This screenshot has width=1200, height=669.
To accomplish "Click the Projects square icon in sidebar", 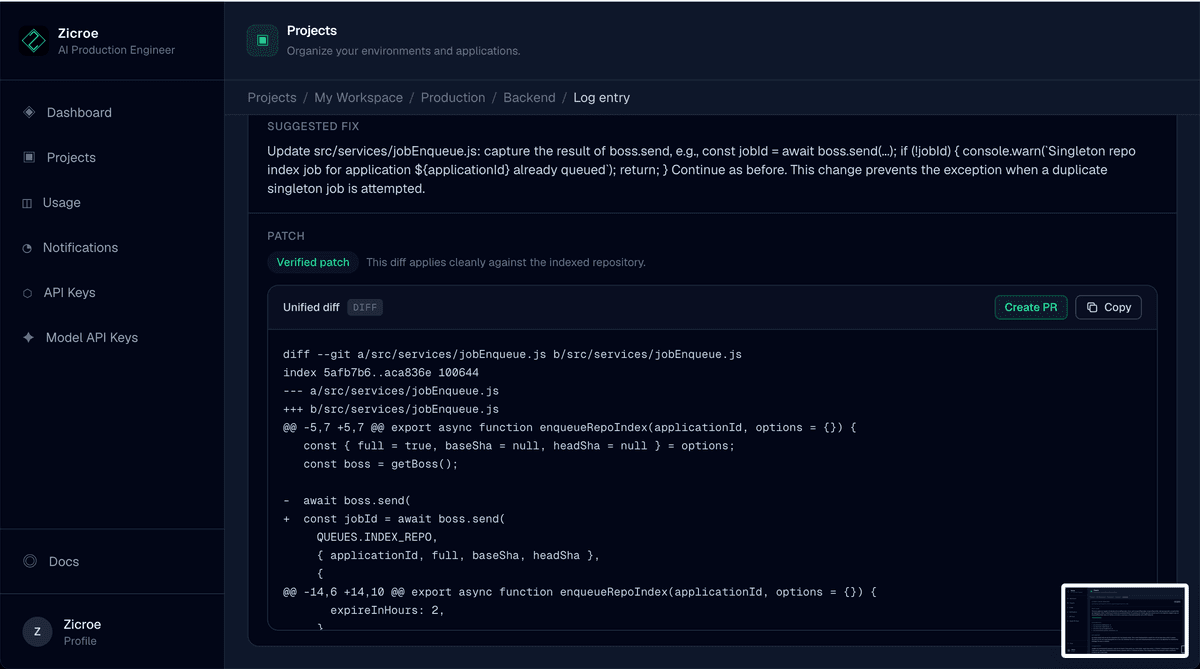I will click(28, 157).
